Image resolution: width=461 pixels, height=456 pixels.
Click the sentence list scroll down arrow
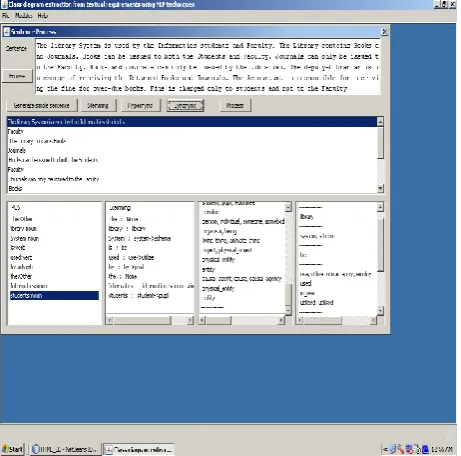(x=380, y=188)
